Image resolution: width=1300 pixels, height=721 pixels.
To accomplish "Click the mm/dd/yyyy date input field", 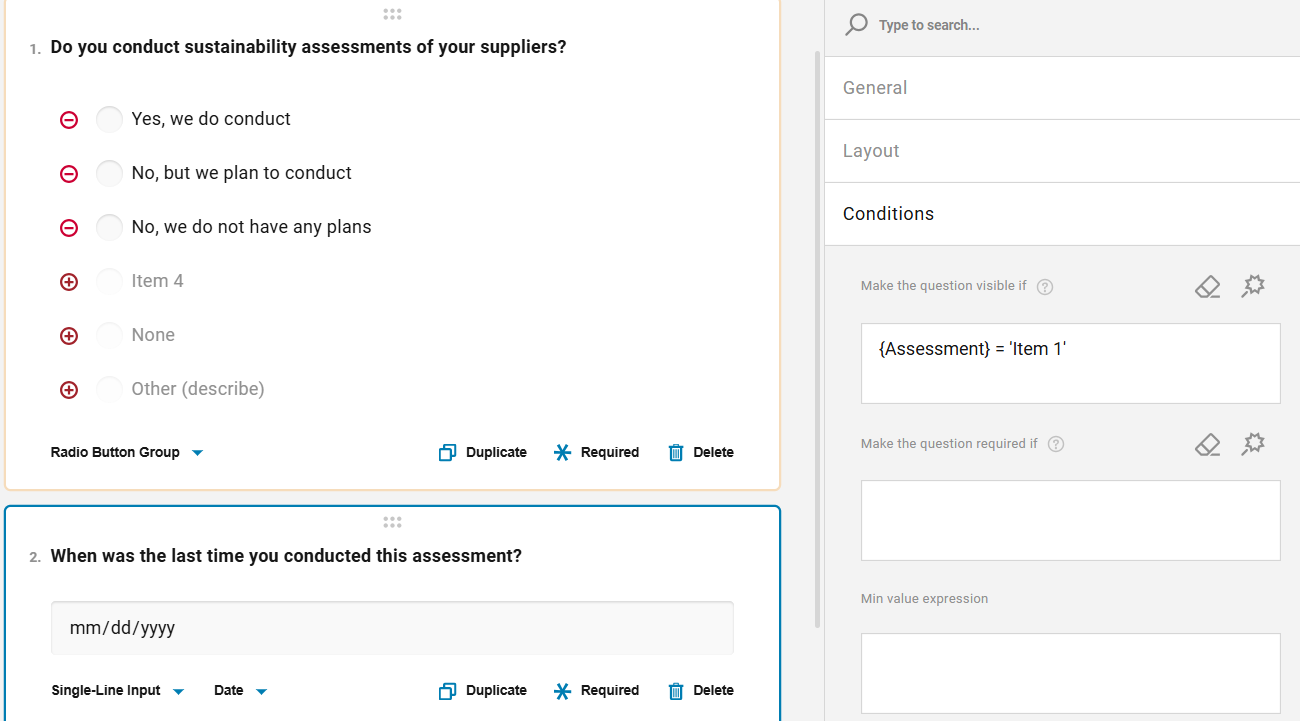I will pos(392,628).
